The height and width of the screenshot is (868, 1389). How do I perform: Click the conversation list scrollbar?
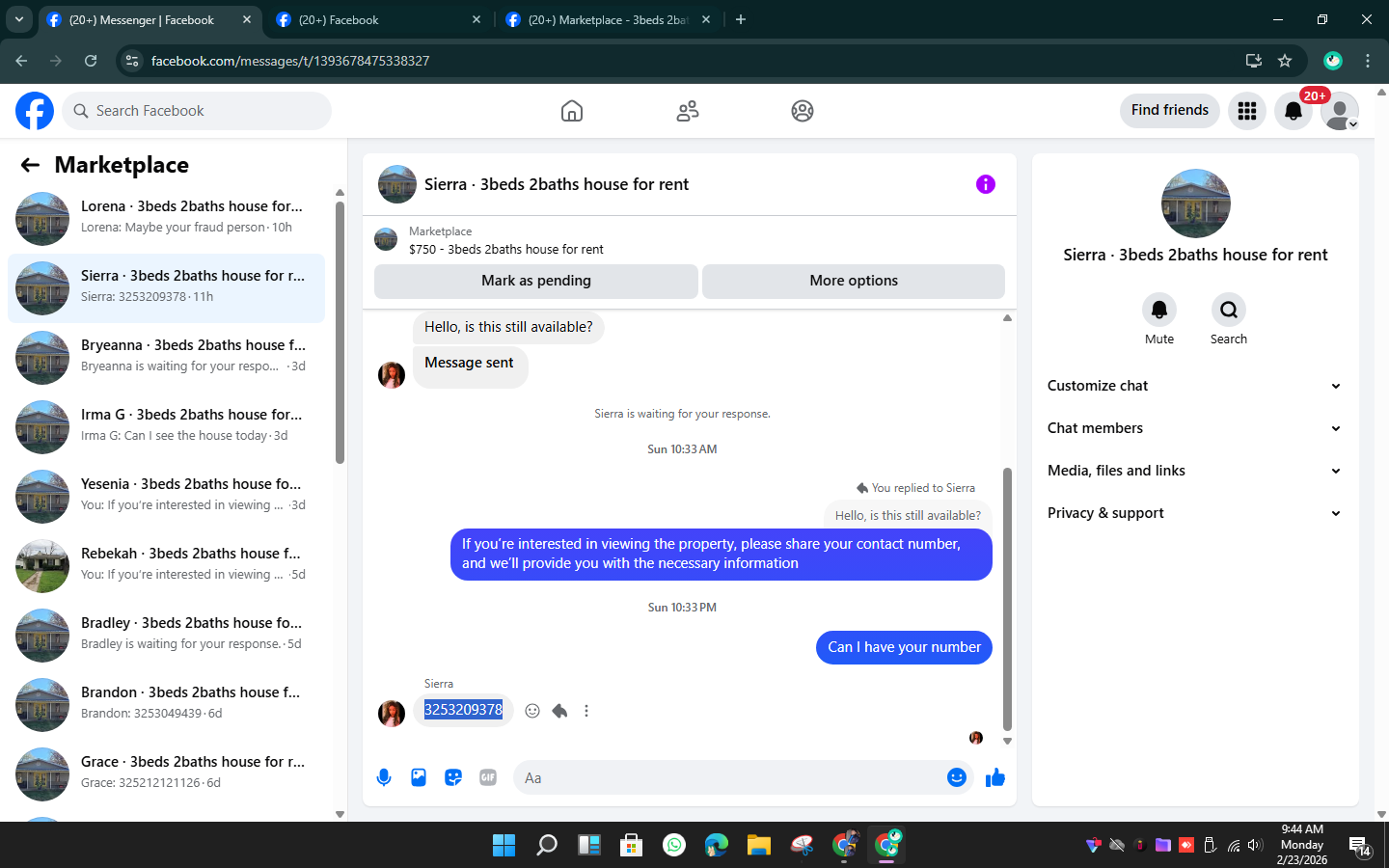click(340, 333)
